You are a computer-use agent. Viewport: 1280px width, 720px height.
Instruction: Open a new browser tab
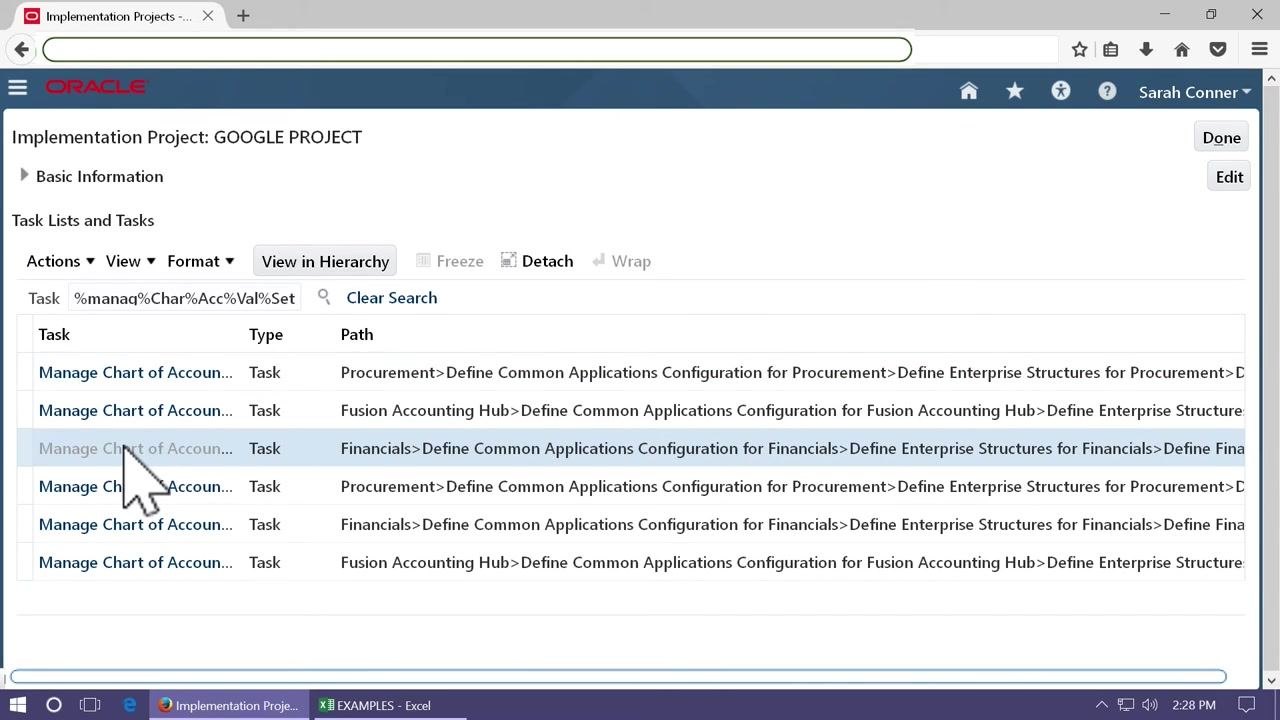click(243, 16)
